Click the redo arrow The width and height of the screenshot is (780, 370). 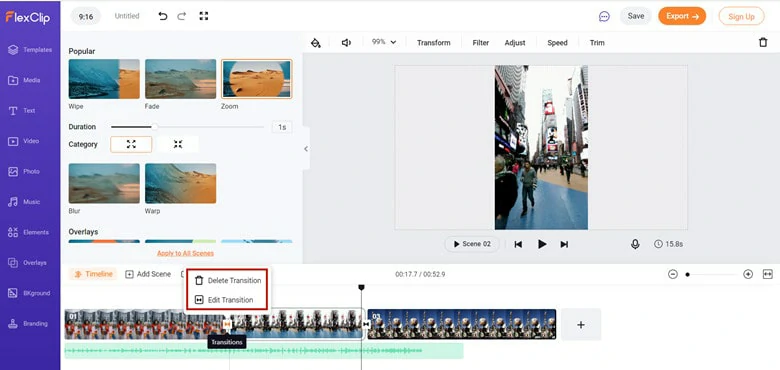click(182, 16)
